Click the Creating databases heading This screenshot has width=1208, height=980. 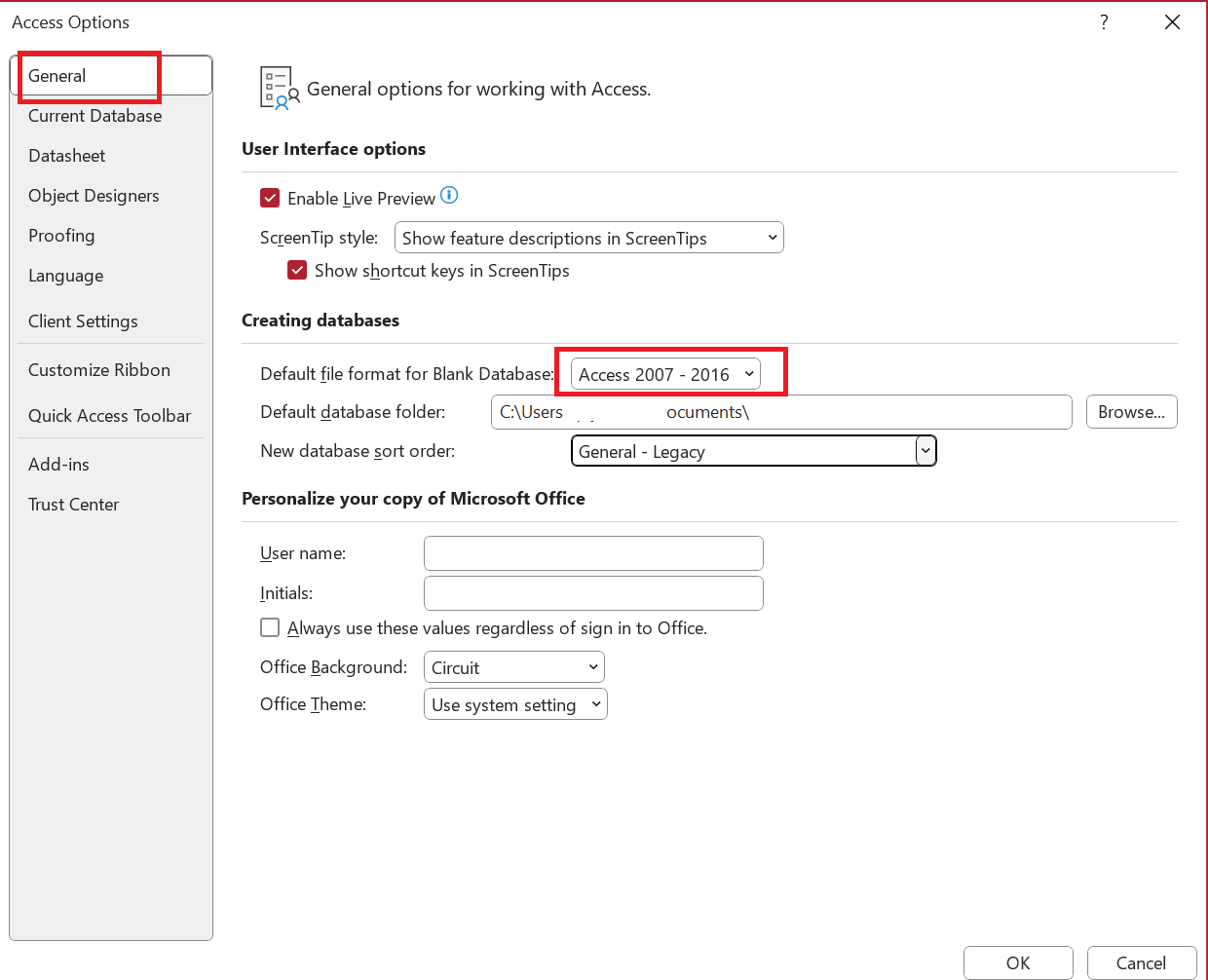(321, 320)
